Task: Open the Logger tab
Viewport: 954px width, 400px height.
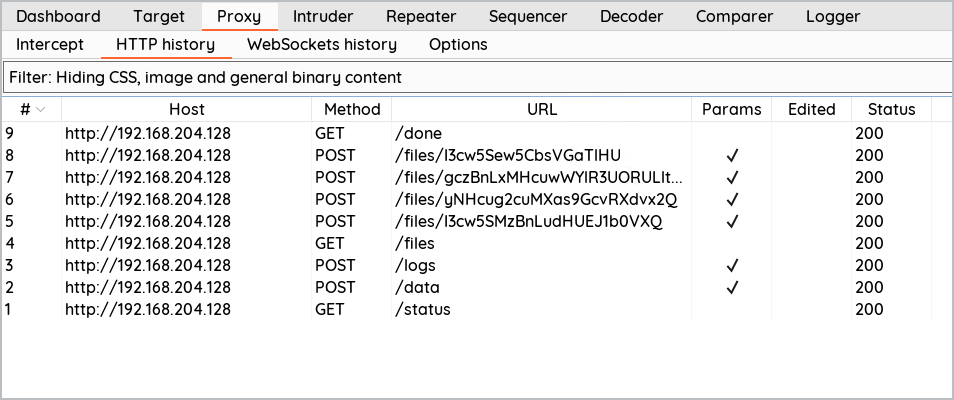Action: click(x=833, y=16)
